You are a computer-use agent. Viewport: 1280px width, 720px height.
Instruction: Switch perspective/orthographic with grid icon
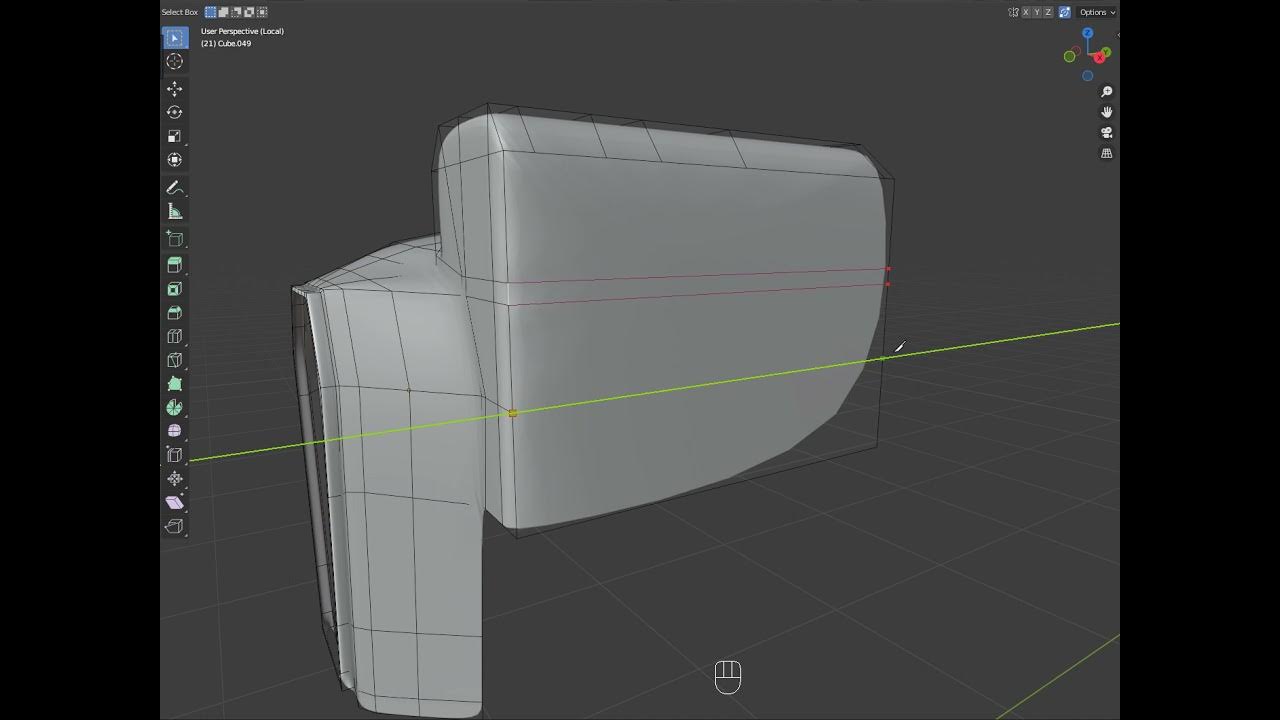1107,153
